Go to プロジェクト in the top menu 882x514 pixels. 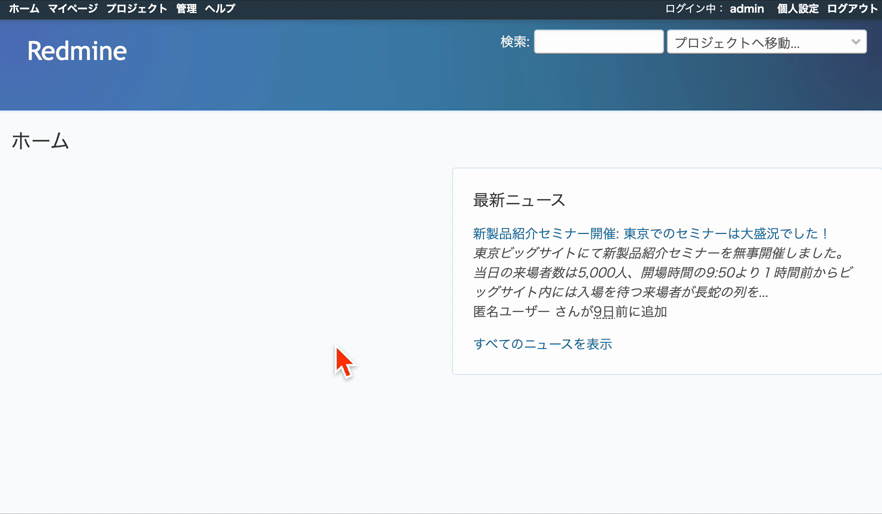click(137, 9)
